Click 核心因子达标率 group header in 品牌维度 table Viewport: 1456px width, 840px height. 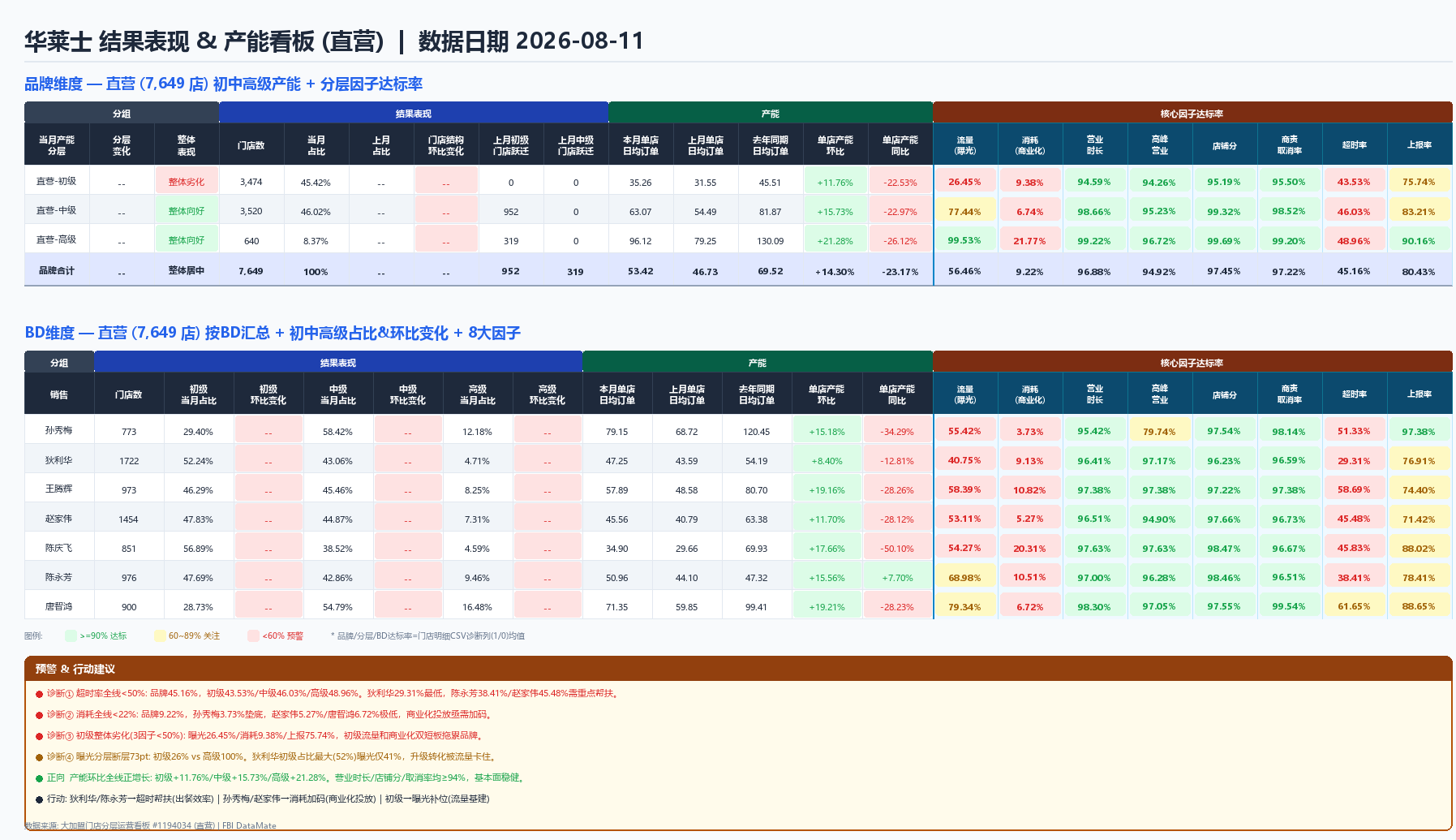[1192, 114]
